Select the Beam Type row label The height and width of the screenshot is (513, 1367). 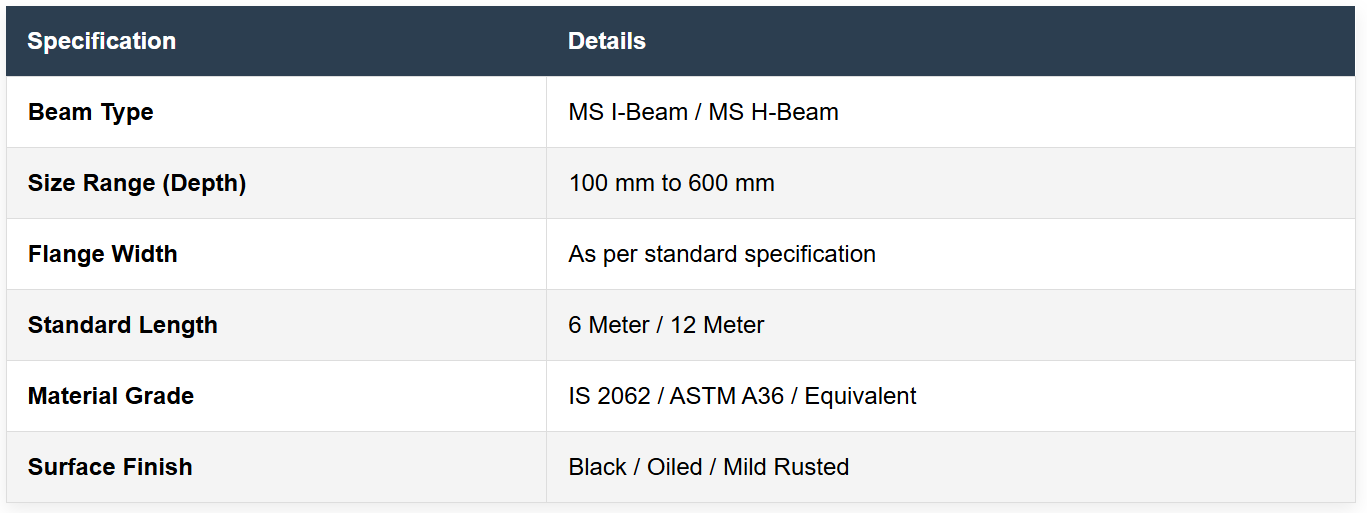click(90, 112)
